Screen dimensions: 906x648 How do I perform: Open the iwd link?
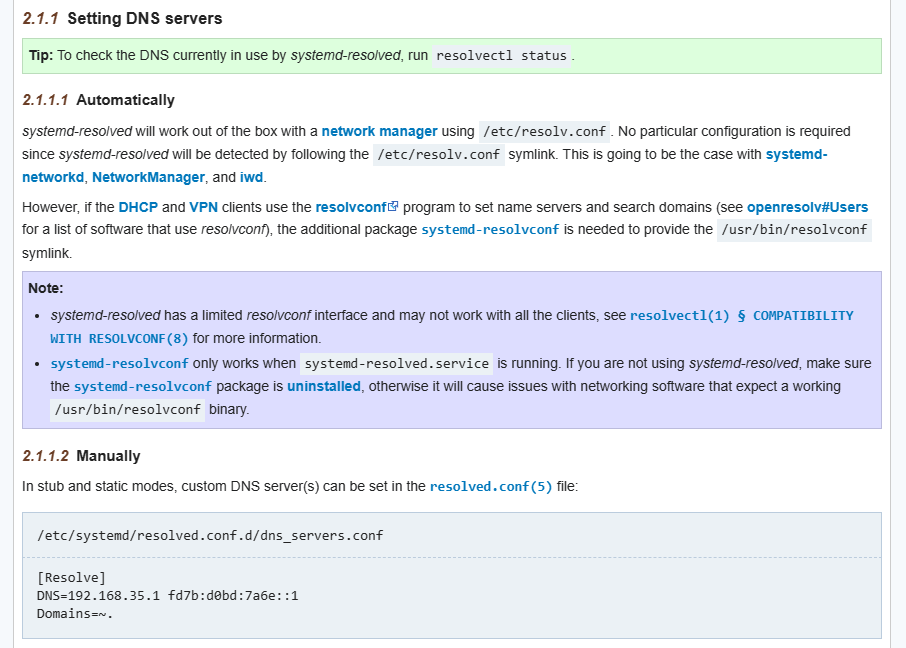coord(251,177)
